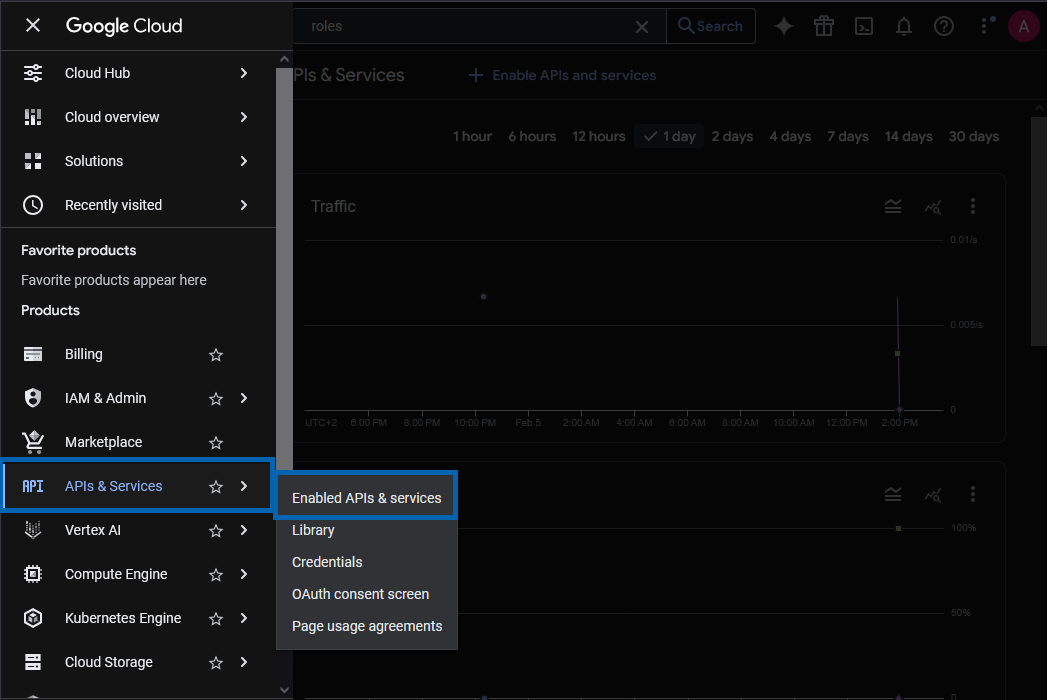1048x700 pixels.
Task: Expand Recently visited submenu arrow
Action: pos(244,205)
